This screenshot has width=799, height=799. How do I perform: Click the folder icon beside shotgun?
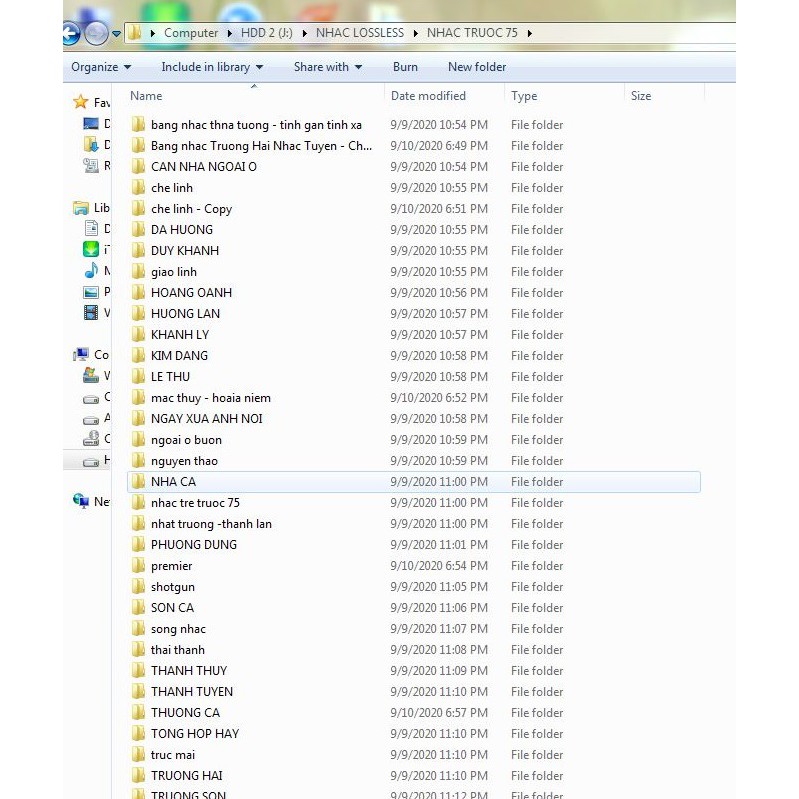[138, 587]
